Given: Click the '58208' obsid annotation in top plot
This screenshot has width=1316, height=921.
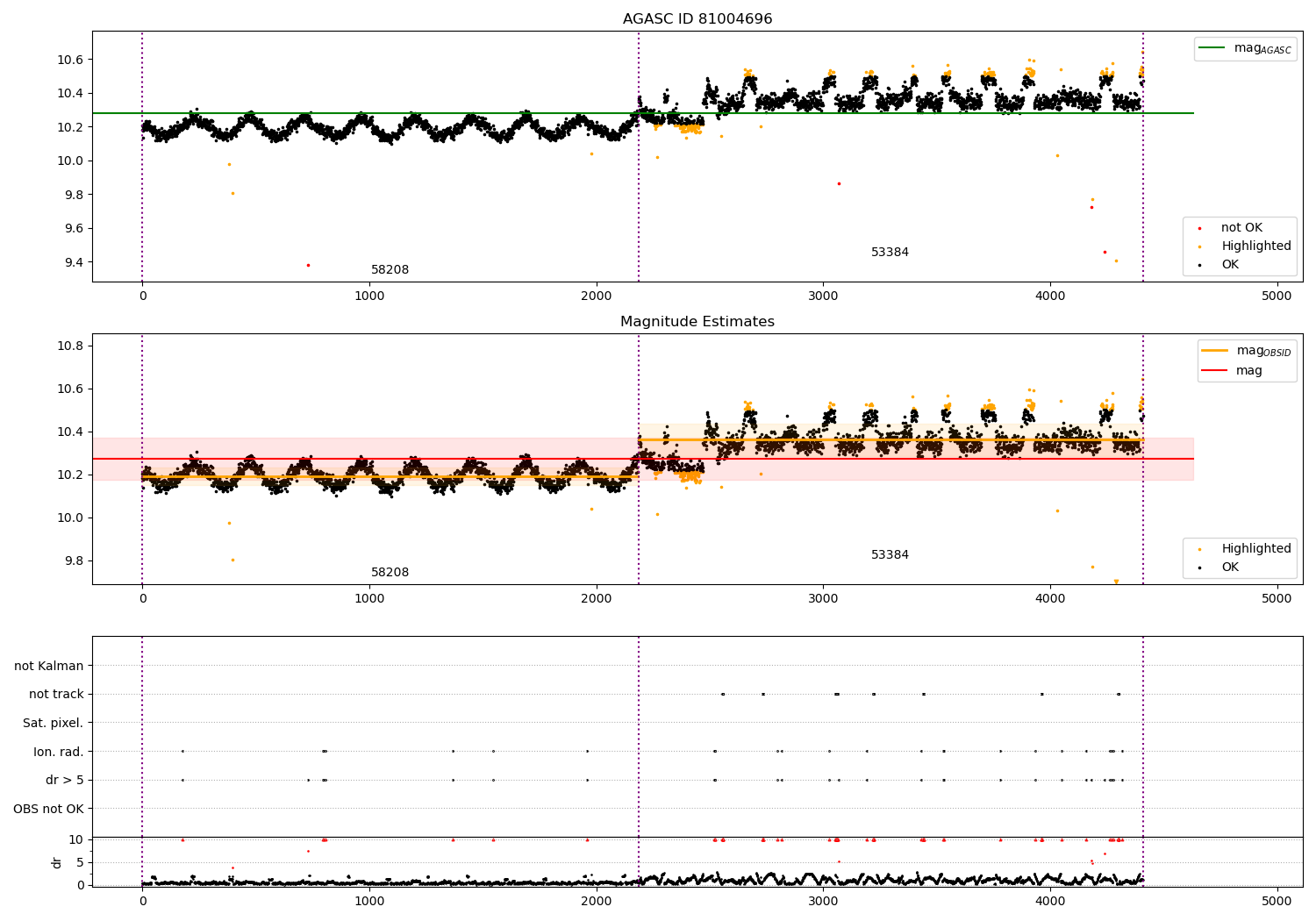Looking at the screenshot, I should coord(390,270).
